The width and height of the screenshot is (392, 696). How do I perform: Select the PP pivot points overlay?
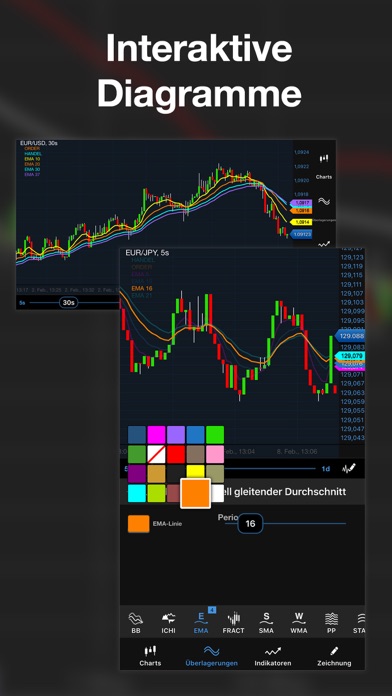click(332, 623)
